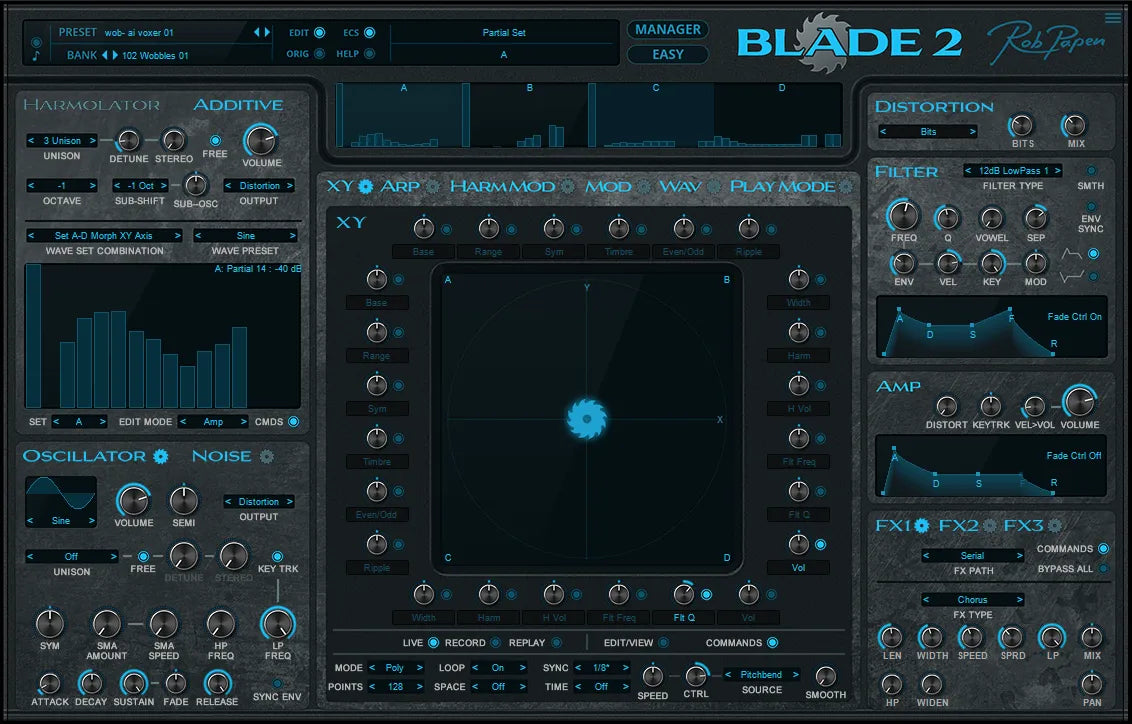Open the 12dB LowPass 1 filter type selector
The width and height of the screenshot is (1132, 724).
click(1013, 171)
